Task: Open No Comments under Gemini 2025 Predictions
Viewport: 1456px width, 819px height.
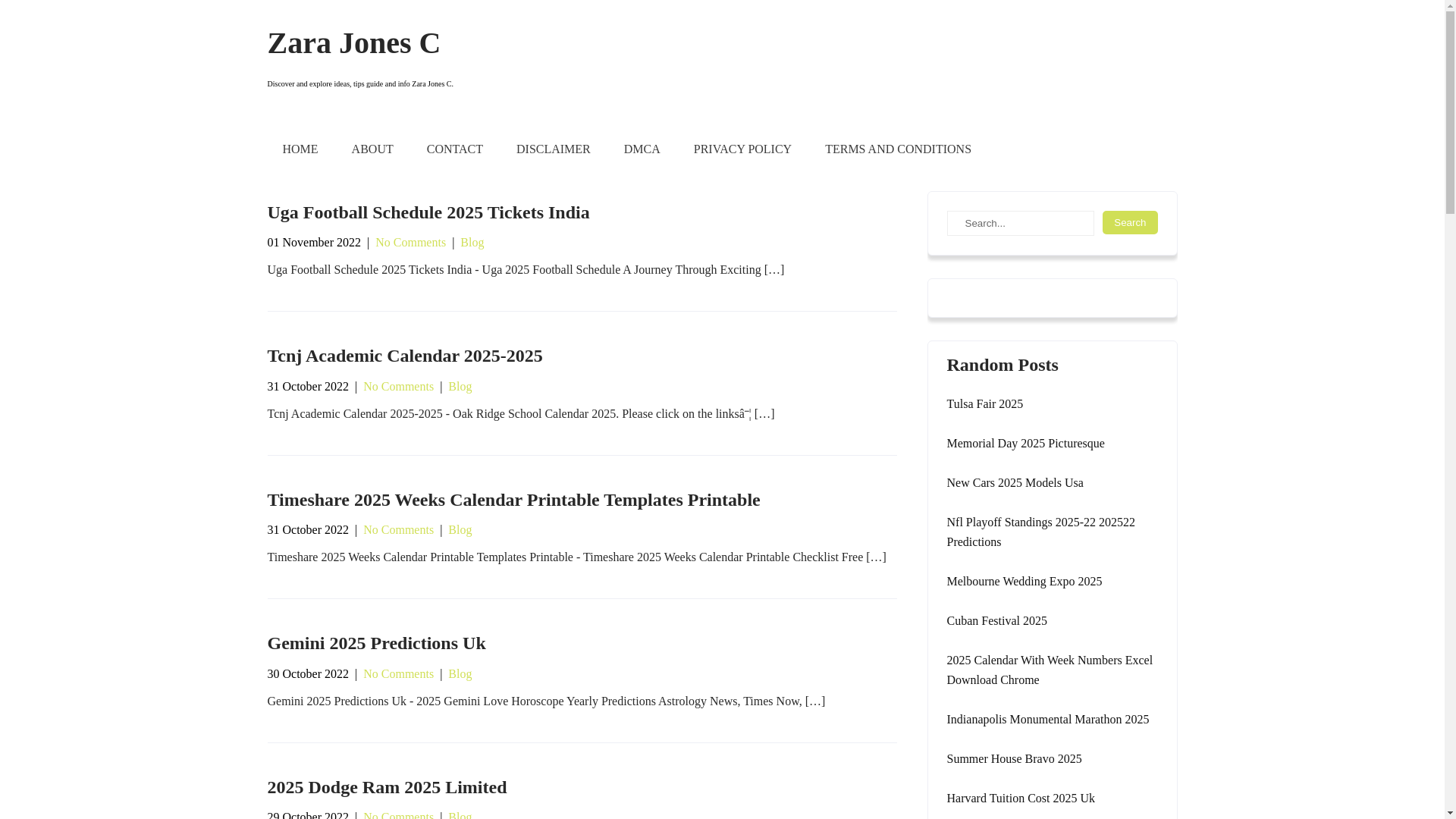Action: (398, 674)
